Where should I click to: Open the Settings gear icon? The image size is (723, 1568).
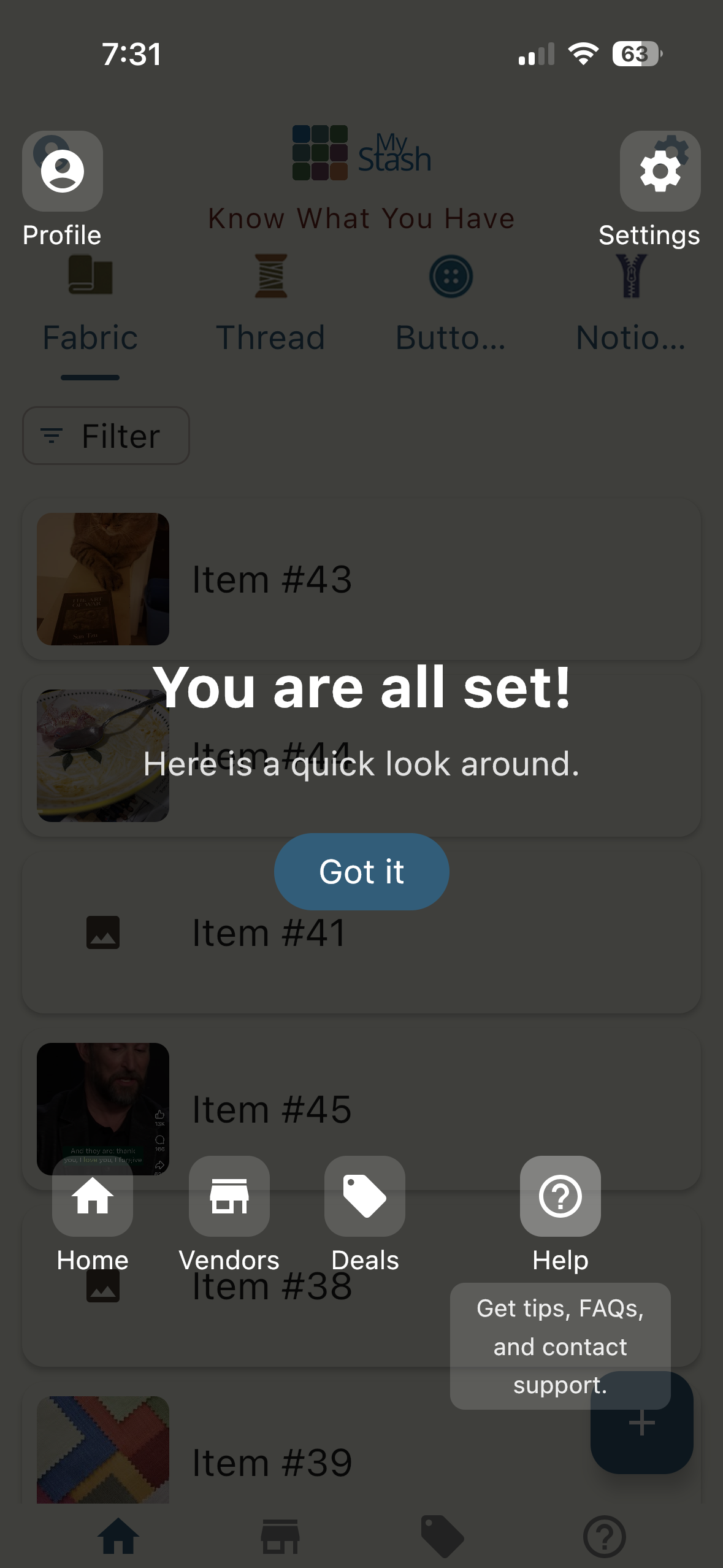pyautogui.click(x=660, y=171)
